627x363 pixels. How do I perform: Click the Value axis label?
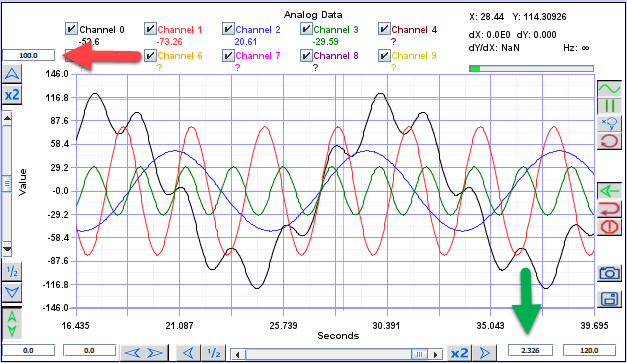click(22, 182)
